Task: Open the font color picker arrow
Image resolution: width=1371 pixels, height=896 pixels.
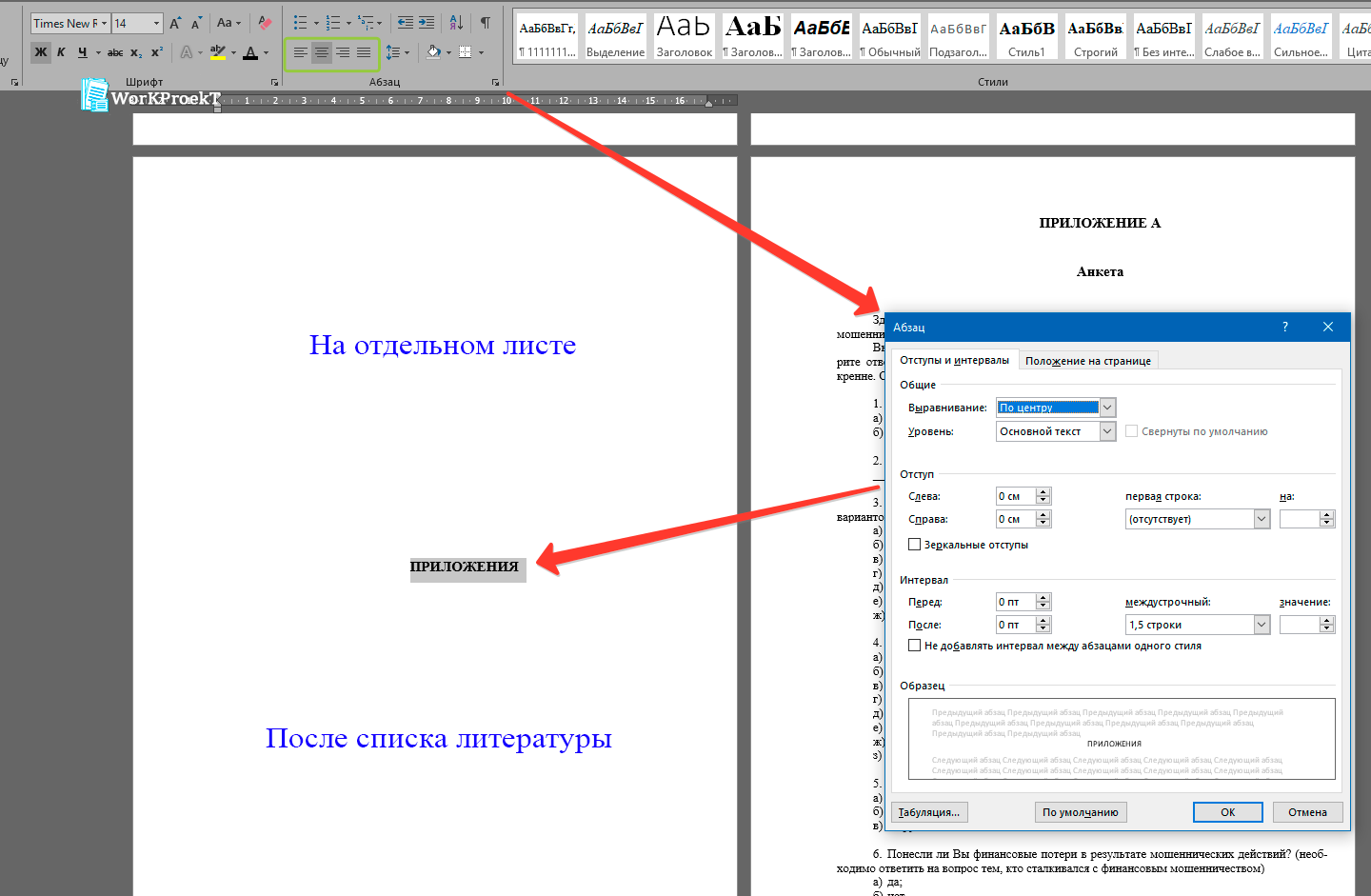Action: [265, 52]
